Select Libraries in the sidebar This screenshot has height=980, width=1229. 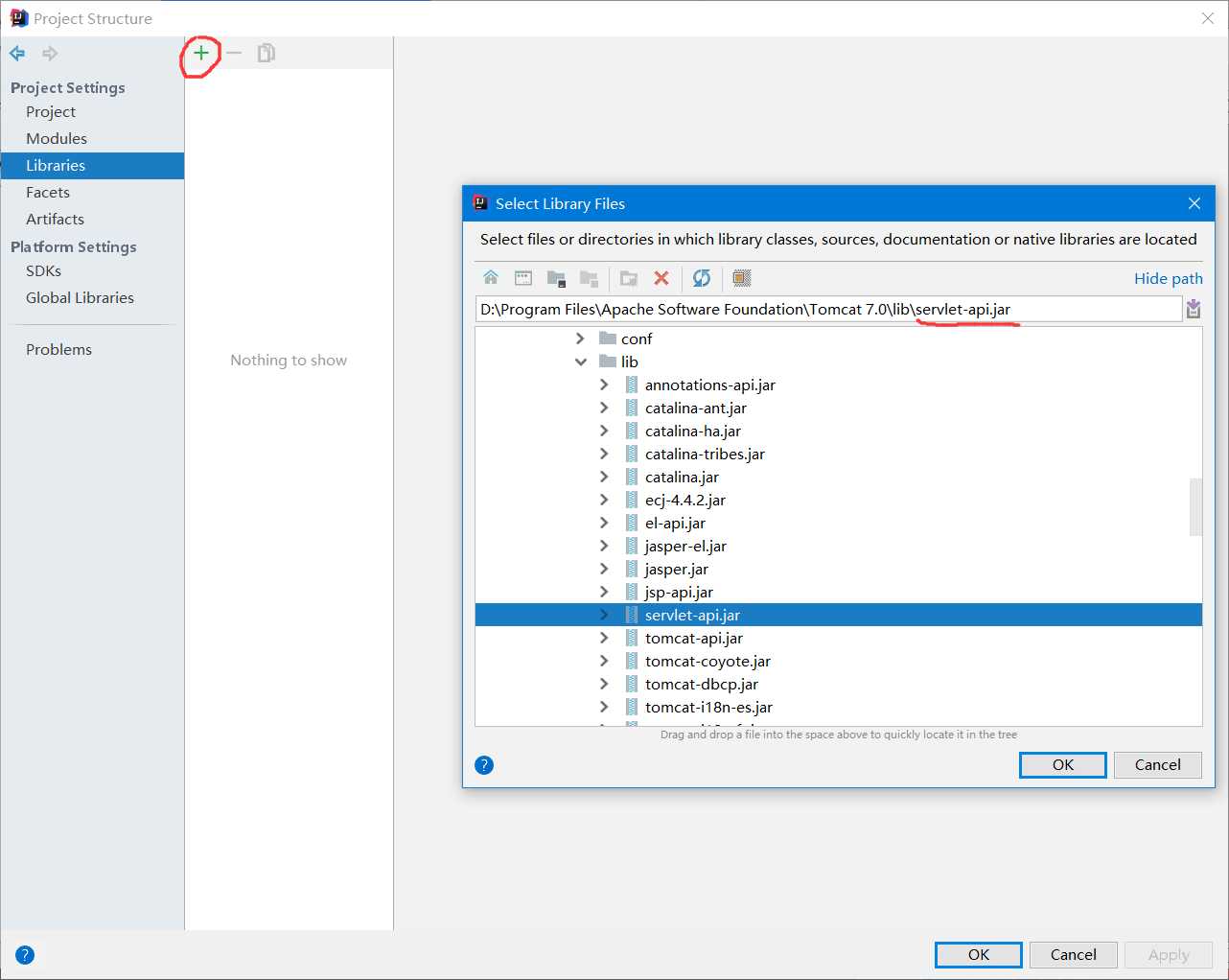92,166
